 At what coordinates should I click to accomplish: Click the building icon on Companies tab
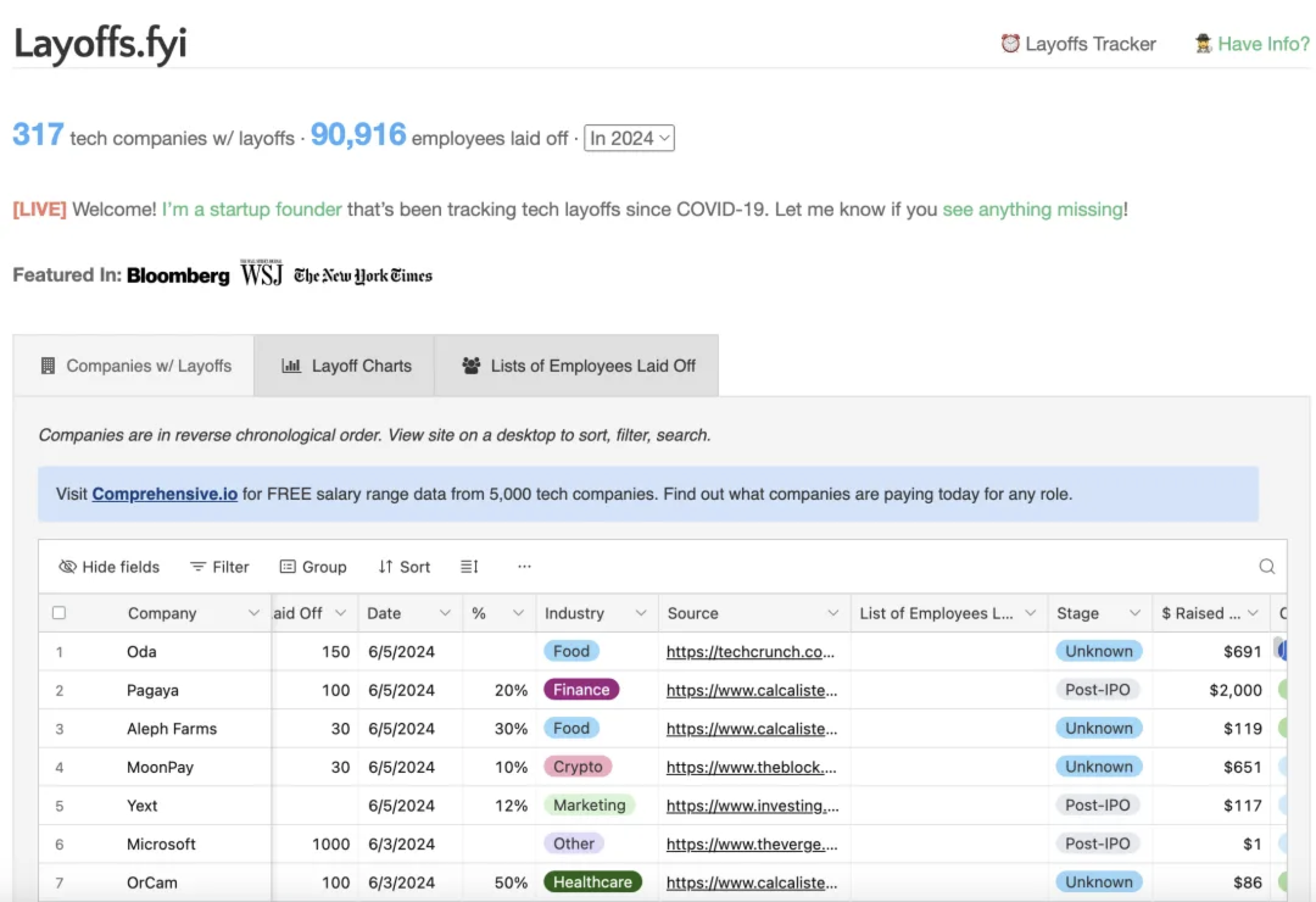pyautogui.click(x=48, y=366)
